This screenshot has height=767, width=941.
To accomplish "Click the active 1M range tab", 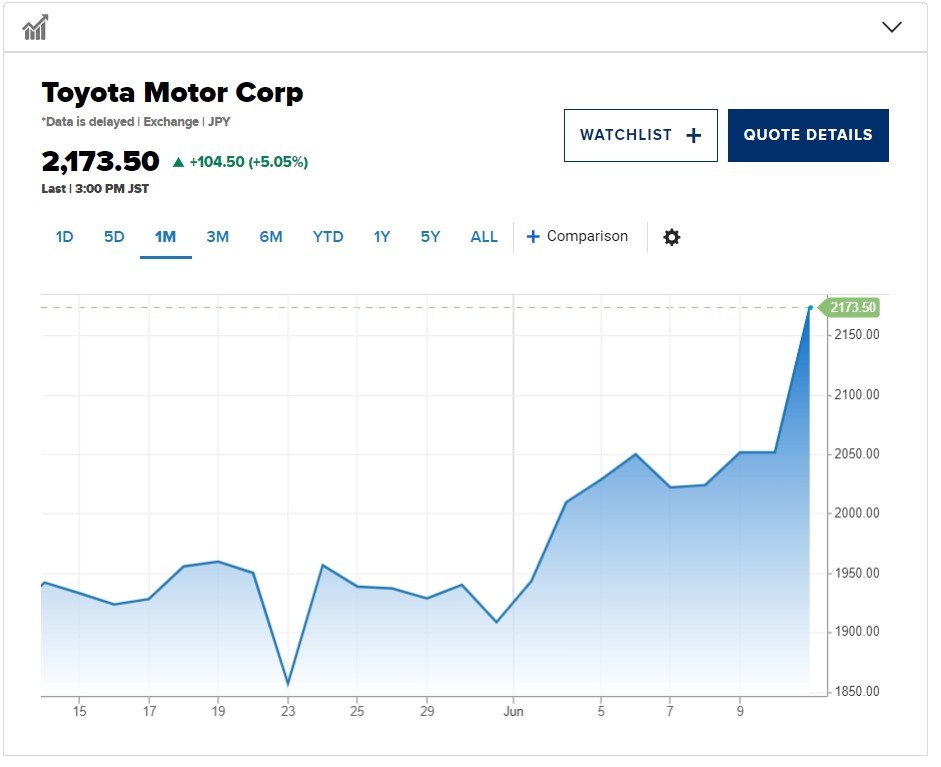I will pyautogui.click(x=165, y=237).
